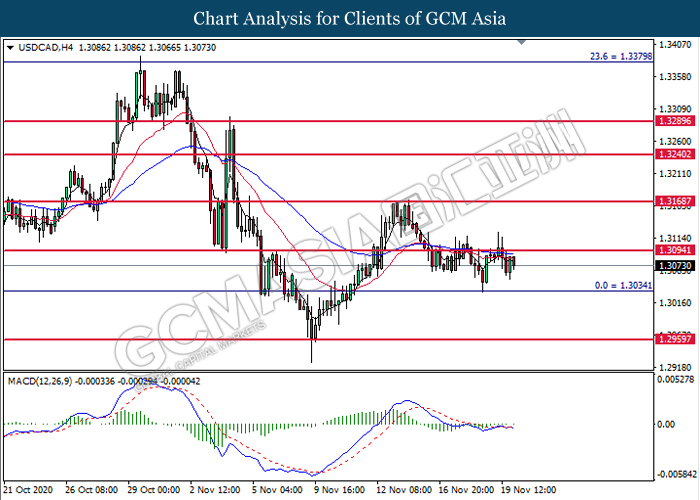Click the chart shift marker triangle at top

coord(521,42)
